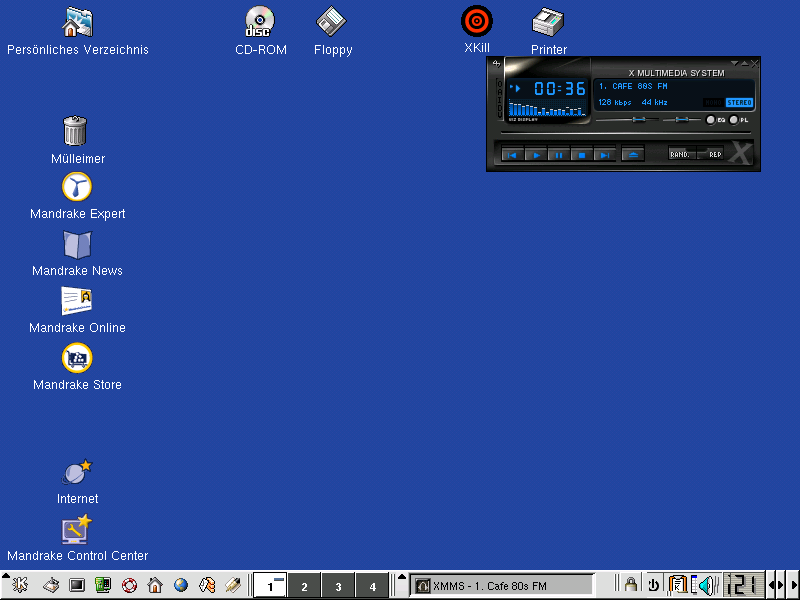Click the XMMS balance slider handle
800x600 pixels.
click(682, 119)
